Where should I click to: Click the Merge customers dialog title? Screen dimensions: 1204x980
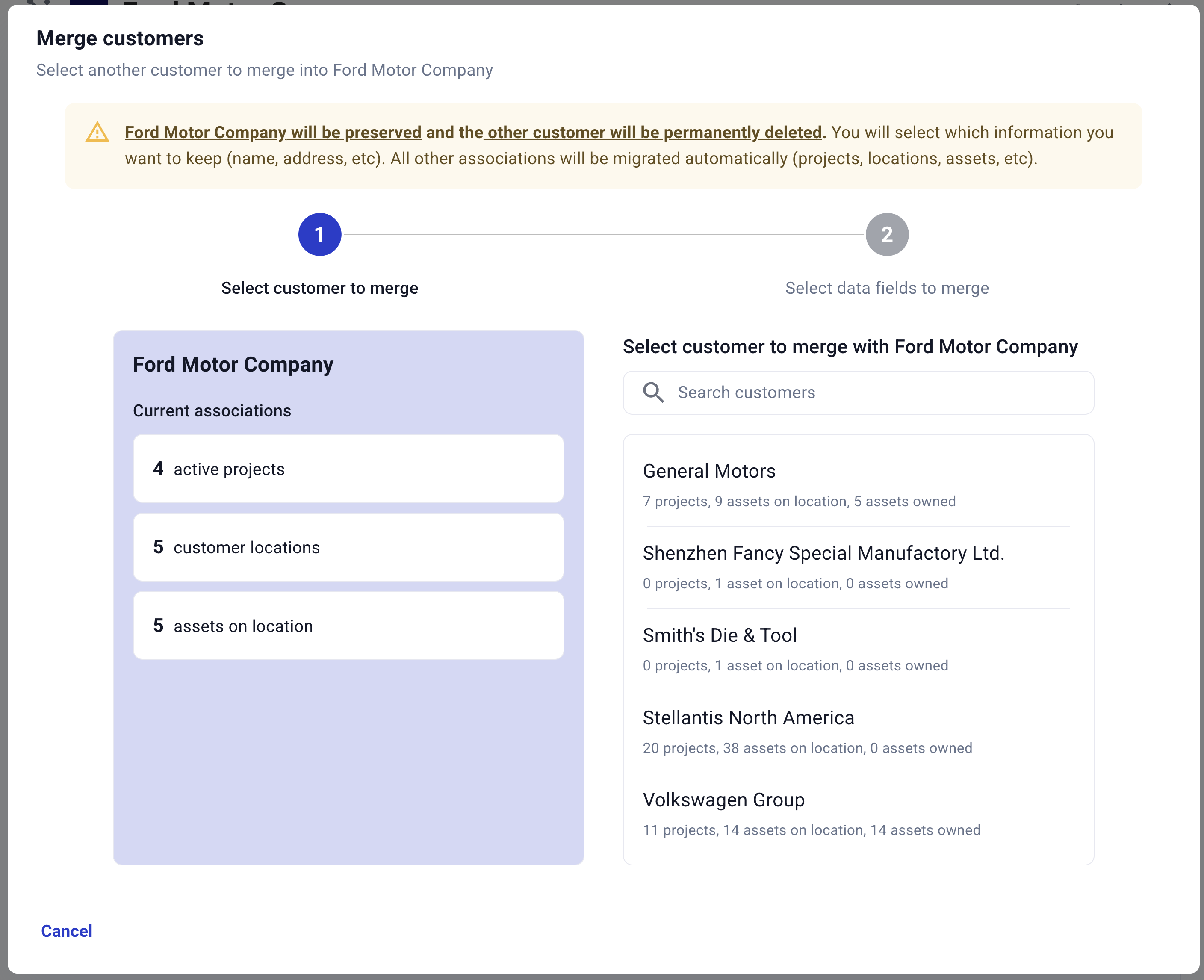coord(120,38)
